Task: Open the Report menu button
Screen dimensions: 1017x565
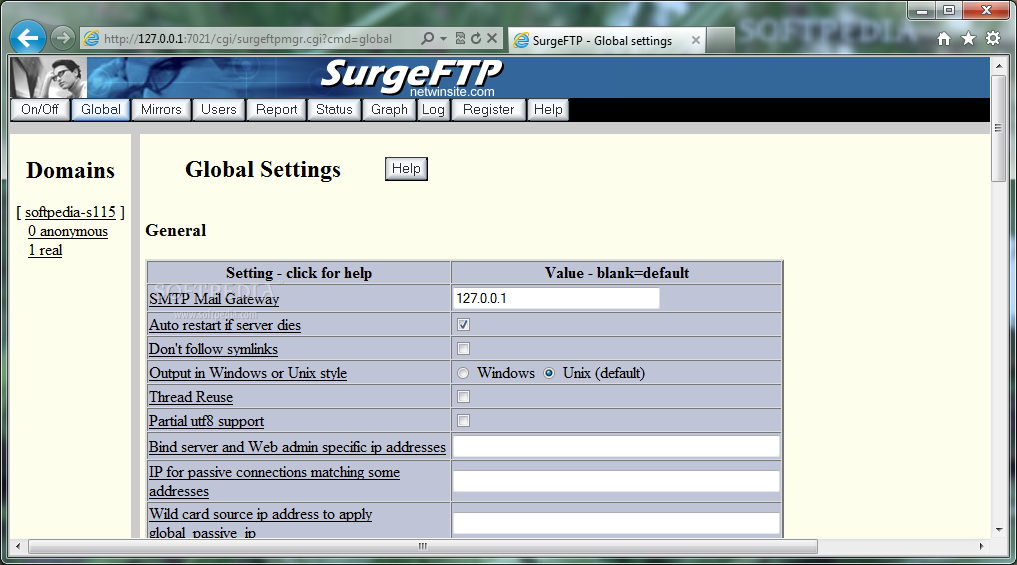Action: click(x=276, y=110)
